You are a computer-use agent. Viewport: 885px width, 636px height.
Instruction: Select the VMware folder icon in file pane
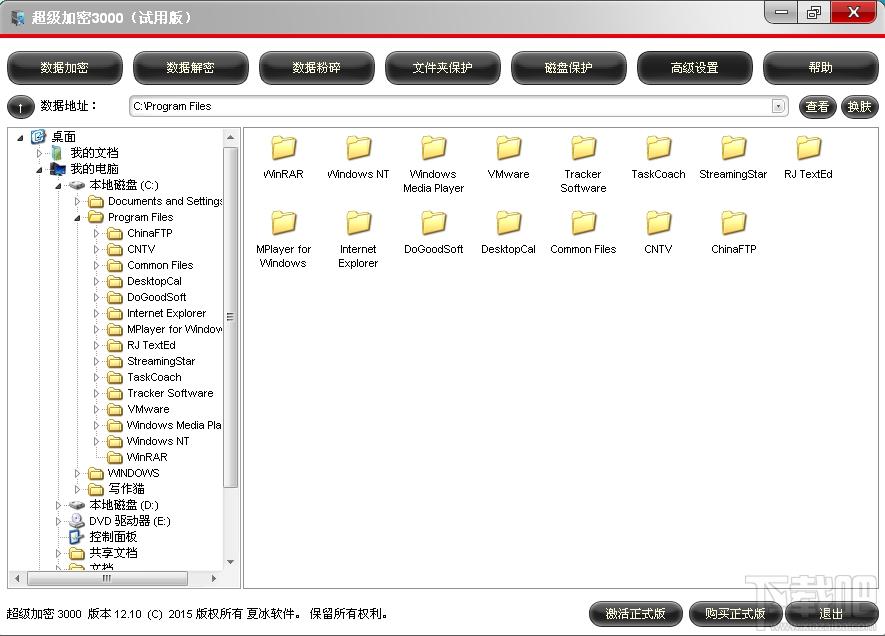[509, 148]
